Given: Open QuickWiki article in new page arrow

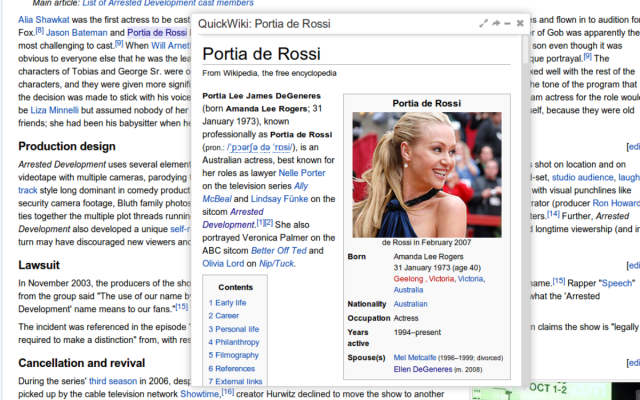Looking at the screenshot, I should (x=496, y=24).
